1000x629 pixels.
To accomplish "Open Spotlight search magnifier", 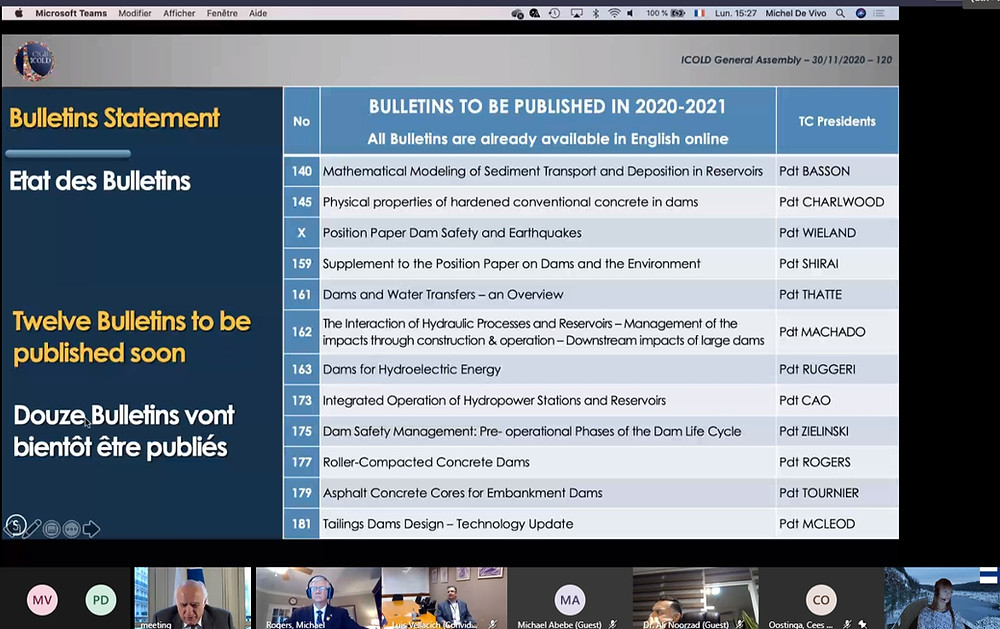I will click(x=841, y=13).
